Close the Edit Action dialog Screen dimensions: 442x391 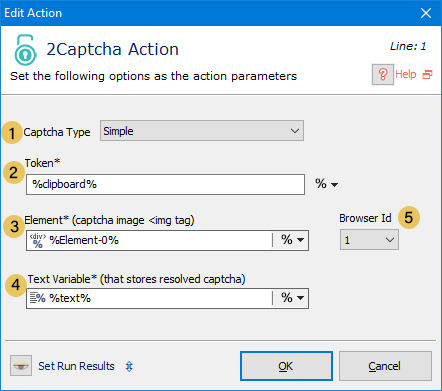pos(426,13)
